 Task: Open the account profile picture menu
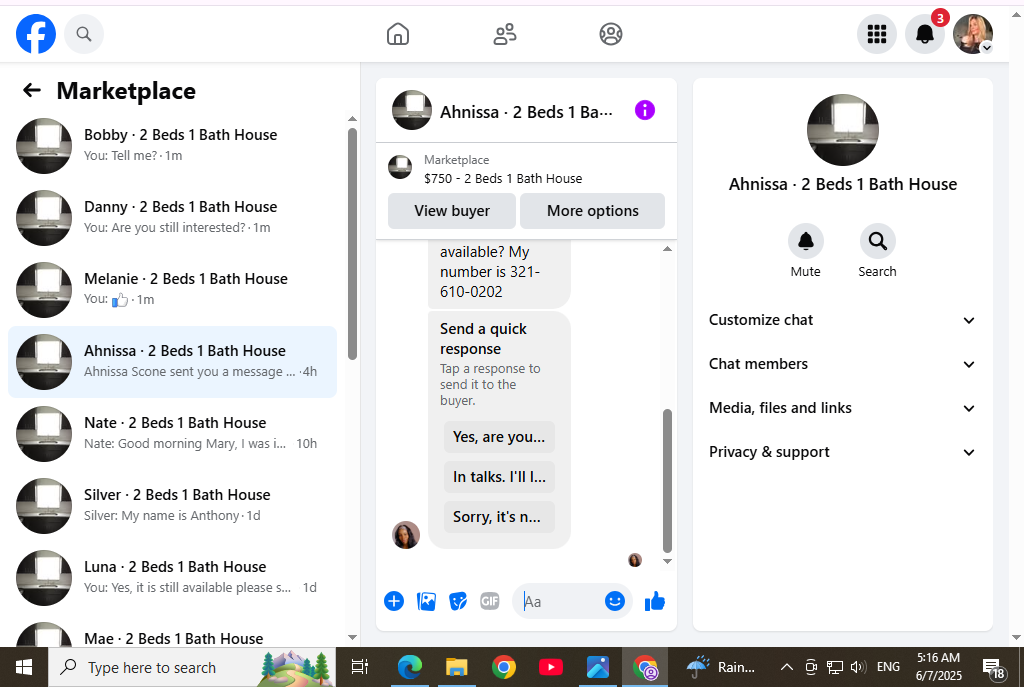[973, 34]
